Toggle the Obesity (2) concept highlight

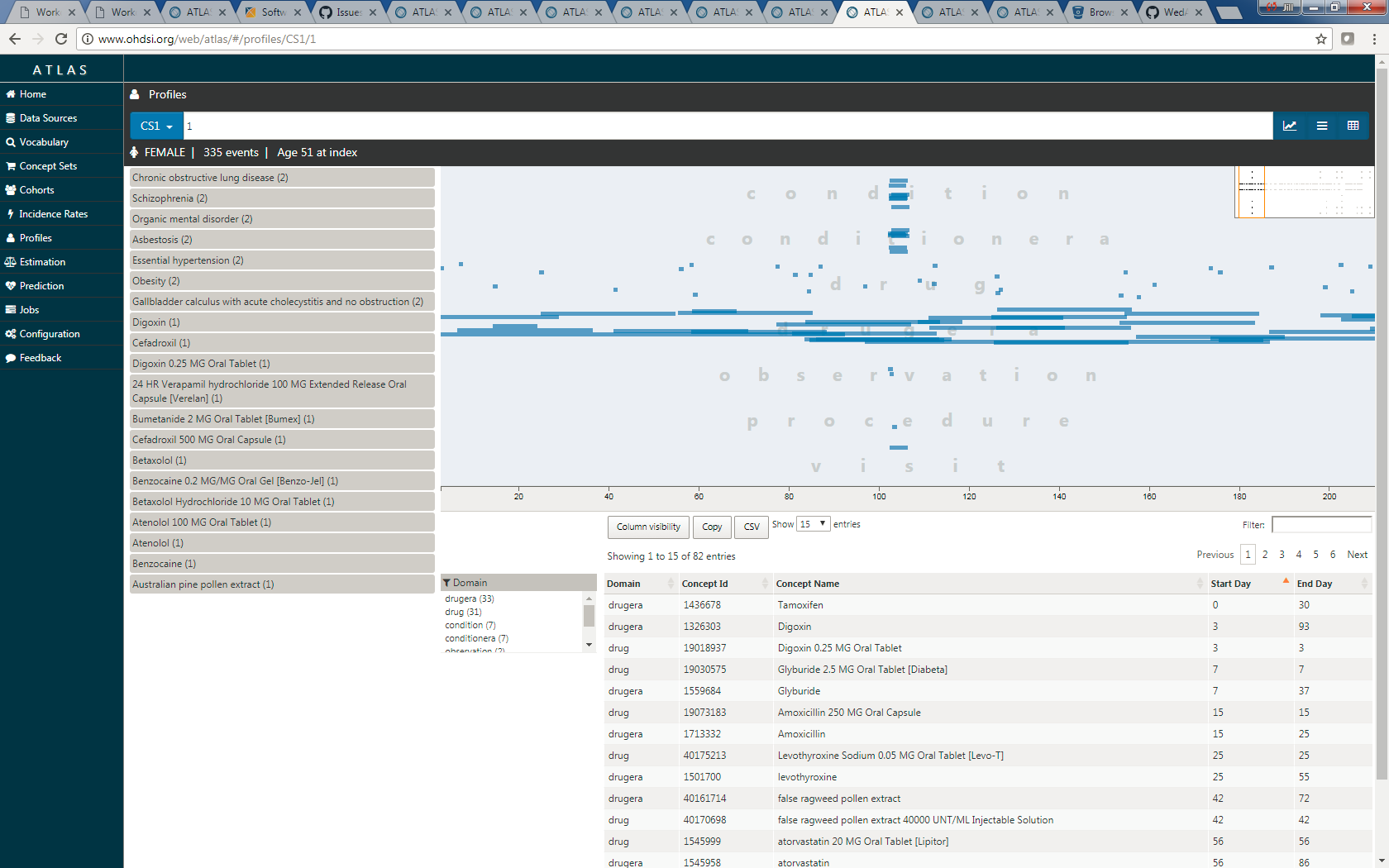(x=281, y=281)
